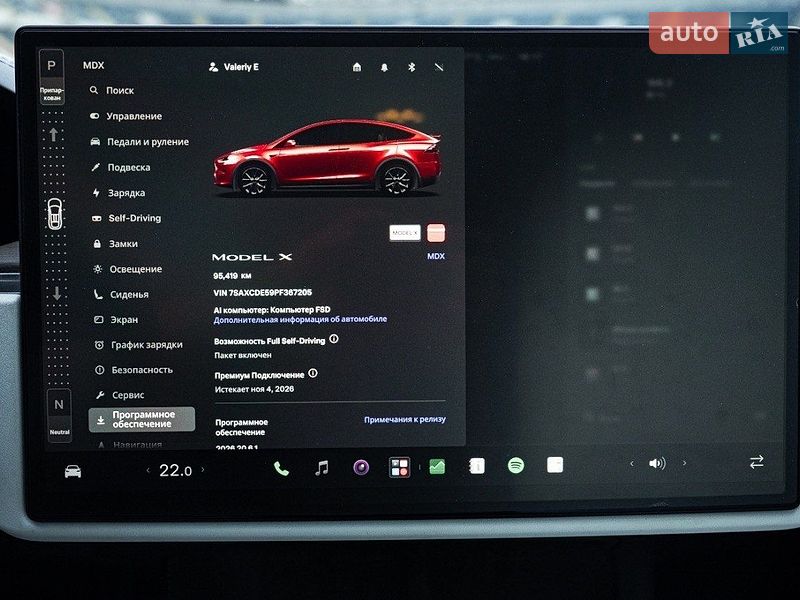Open the Зарядка menu

(x=118, y=193)
